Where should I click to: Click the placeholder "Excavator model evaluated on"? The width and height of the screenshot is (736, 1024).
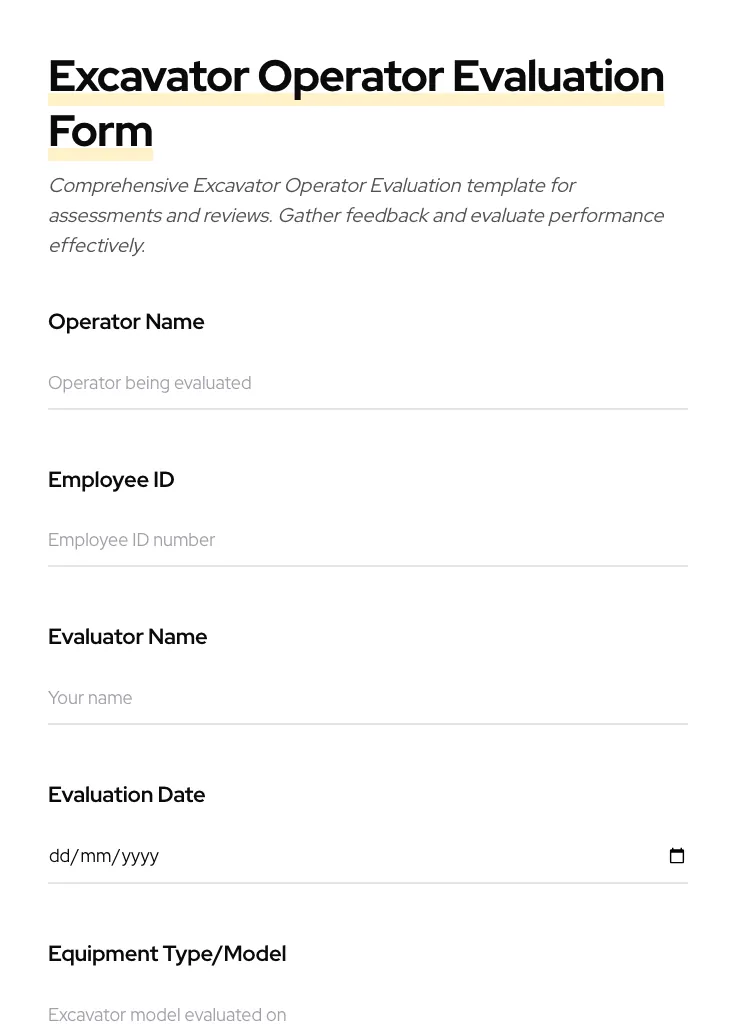167,1014
